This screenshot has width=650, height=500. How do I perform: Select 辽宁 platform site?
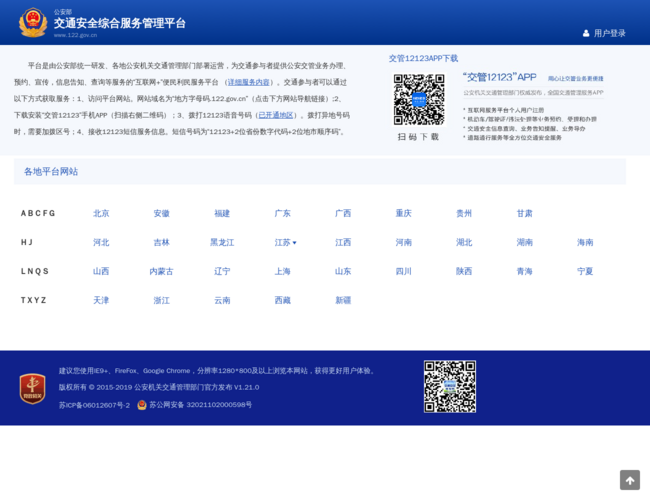click(x=222, y=271)
